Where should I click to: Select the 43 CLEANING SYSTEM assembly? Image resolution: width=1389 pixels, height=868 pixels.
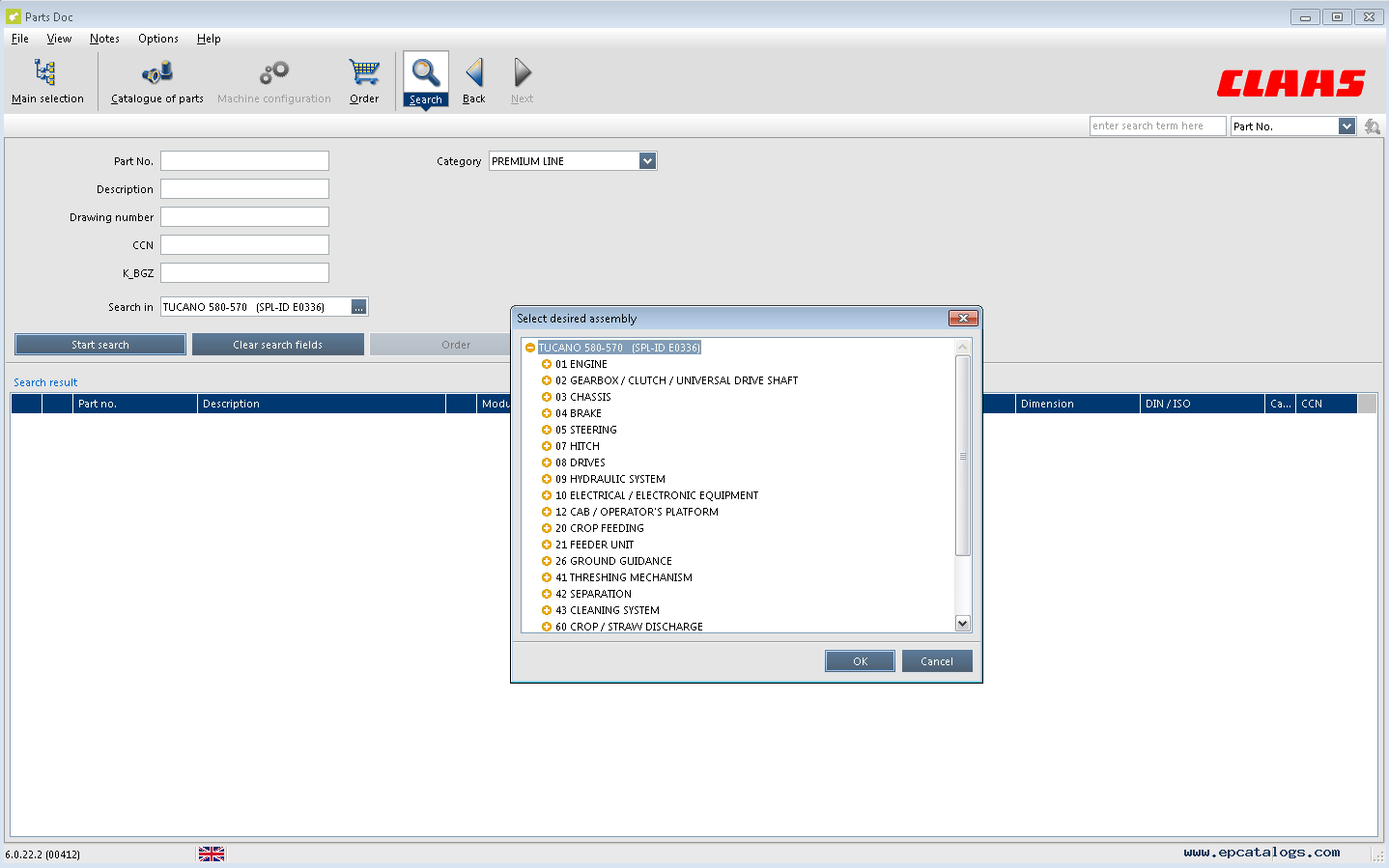coord(607,610)
